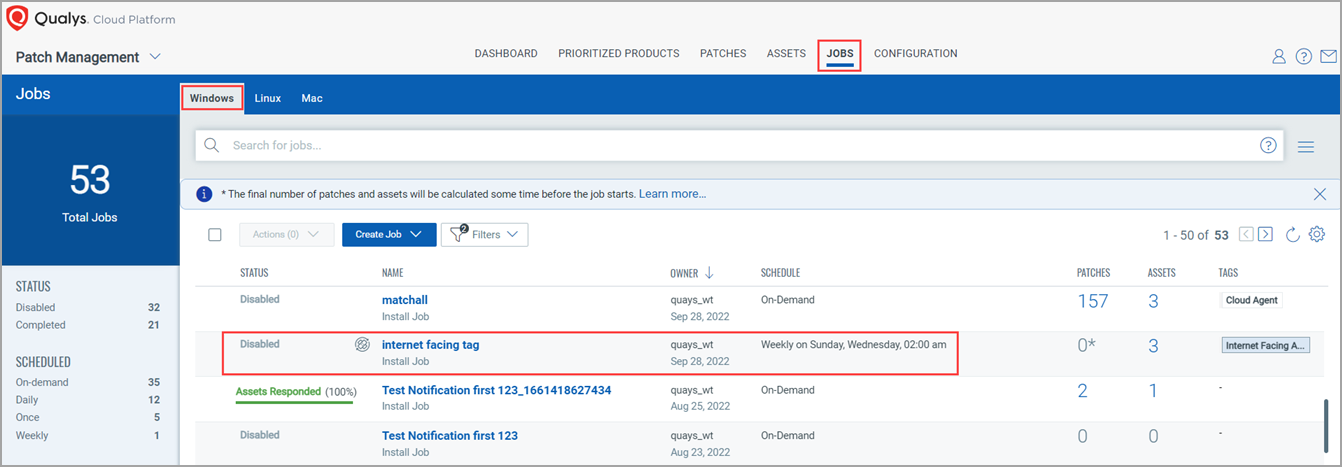Click the Tags column header
This screenshot has width=1342, height=467.
1228,273
